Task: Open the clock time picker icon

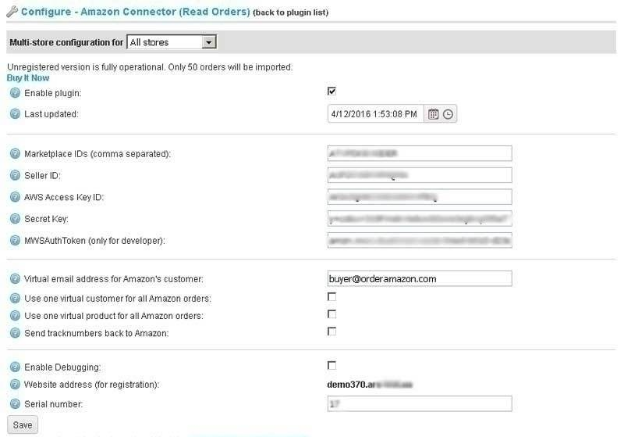Action: coord(448,114)
